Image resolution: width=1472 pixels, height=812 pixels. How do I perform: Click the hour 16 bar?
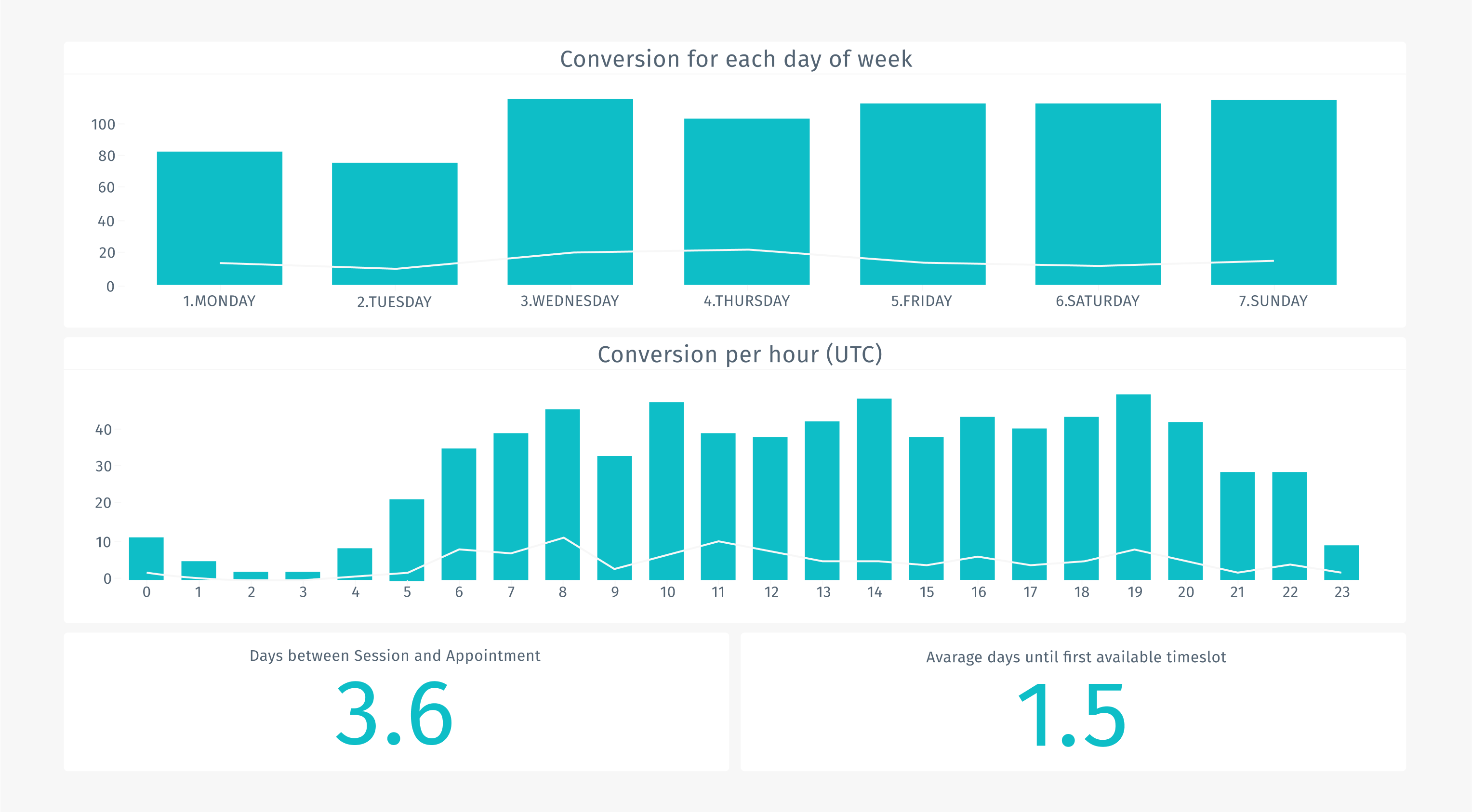pos(978,498)
